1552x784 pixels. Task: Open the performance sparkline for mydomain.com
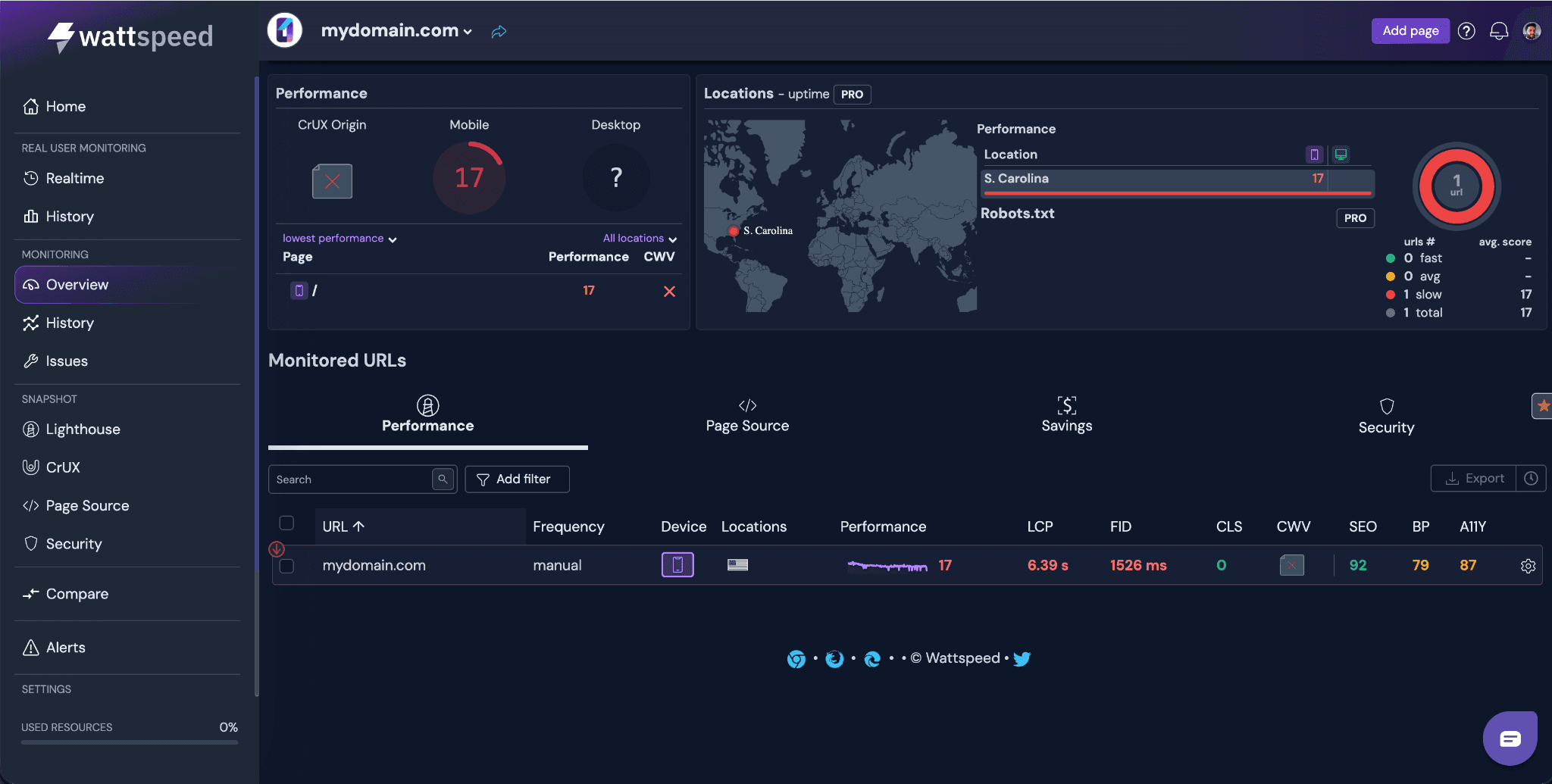pos(887,566)
